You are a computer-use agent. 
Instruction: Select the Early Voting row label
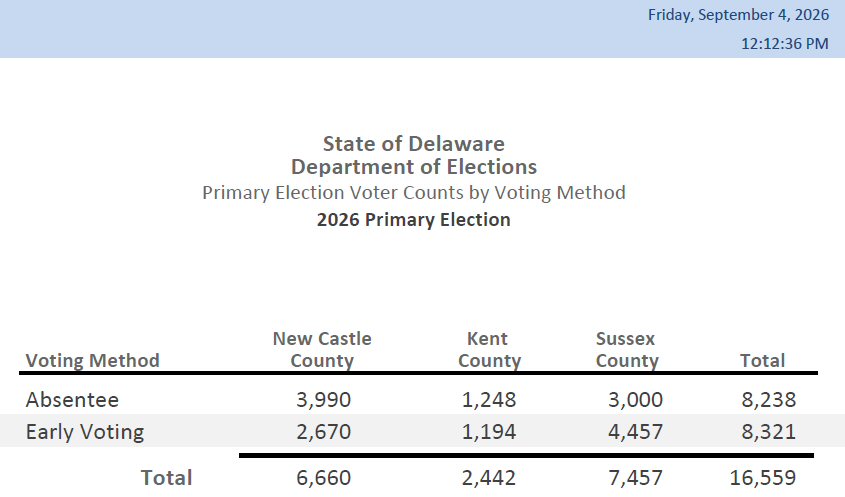tap(85, 432)
